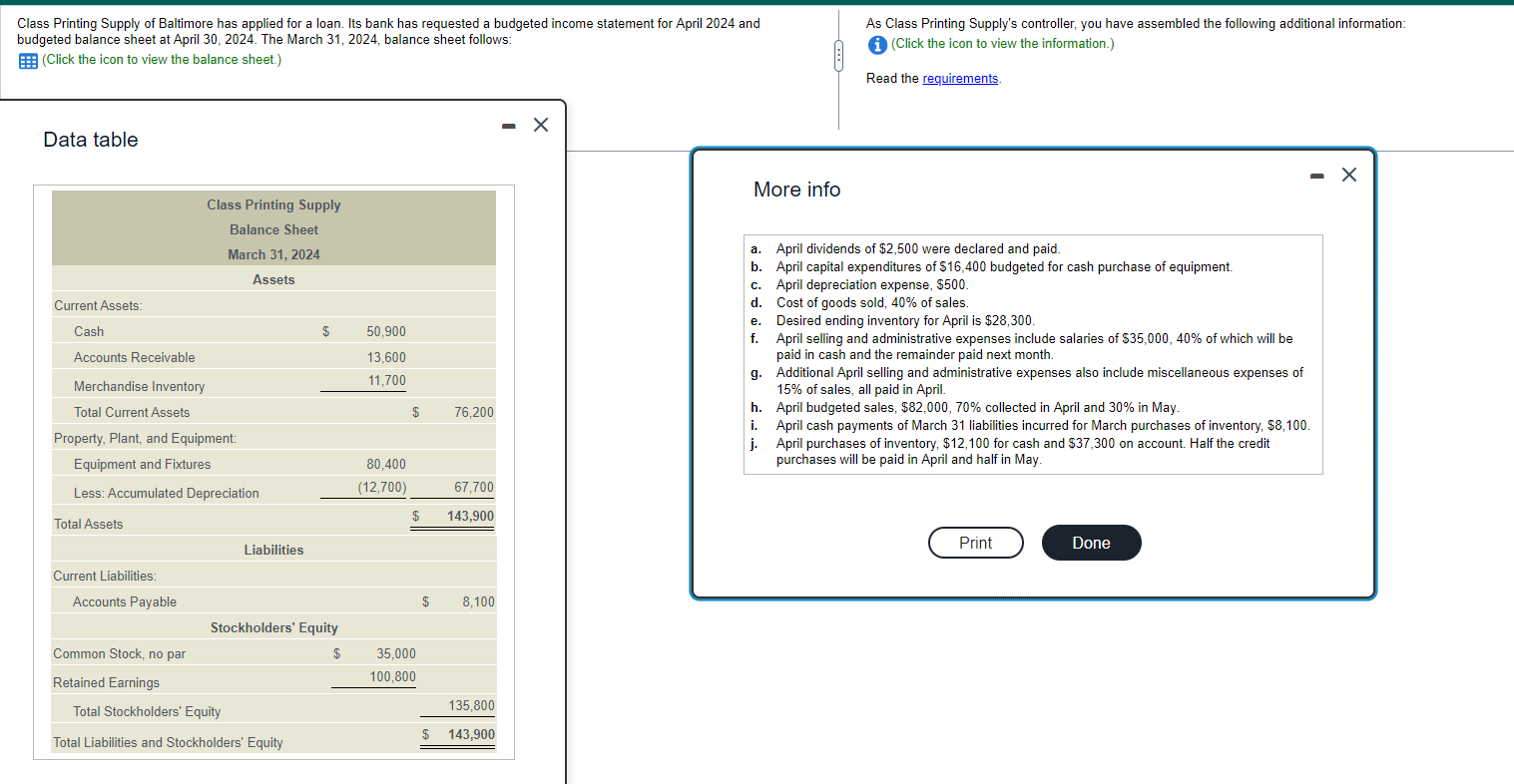Select the More info dialog header
1514x784 pixels.
point(796,190)
